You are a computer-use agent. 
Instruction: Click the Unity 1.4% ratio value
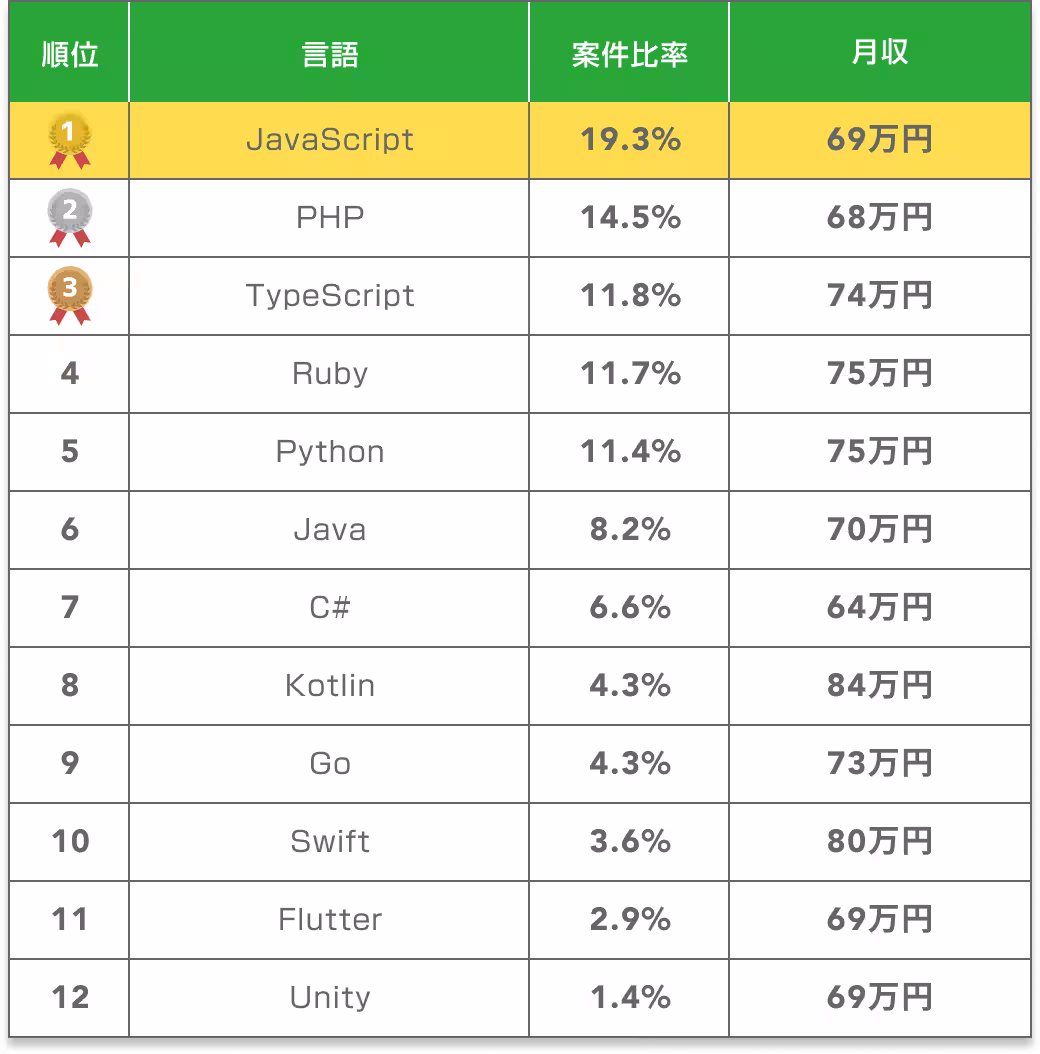[x=630, y=997]
